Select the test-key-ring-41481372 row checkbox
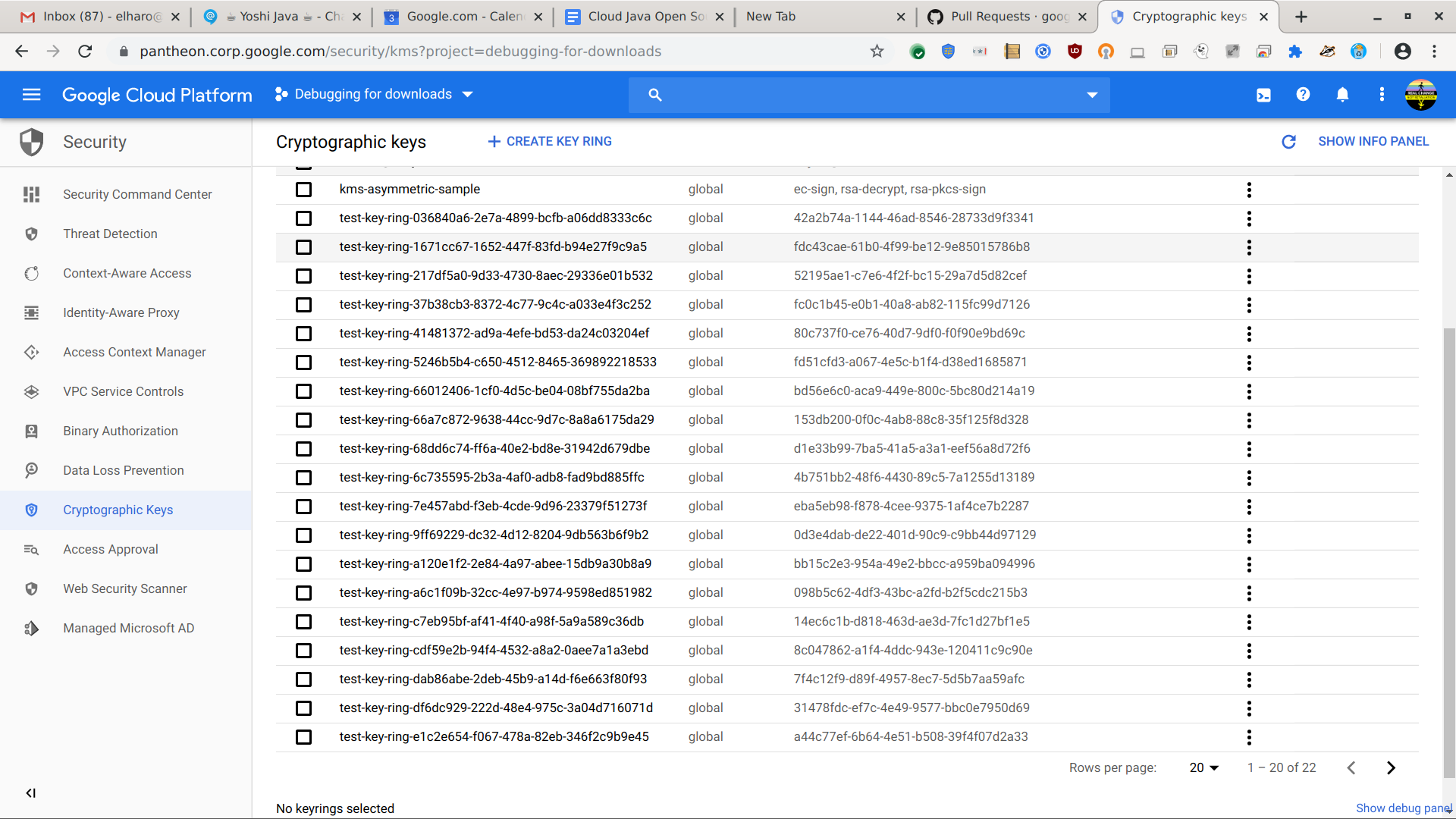This screenshot has height=819, width=1456. click(x=303, y=334)
